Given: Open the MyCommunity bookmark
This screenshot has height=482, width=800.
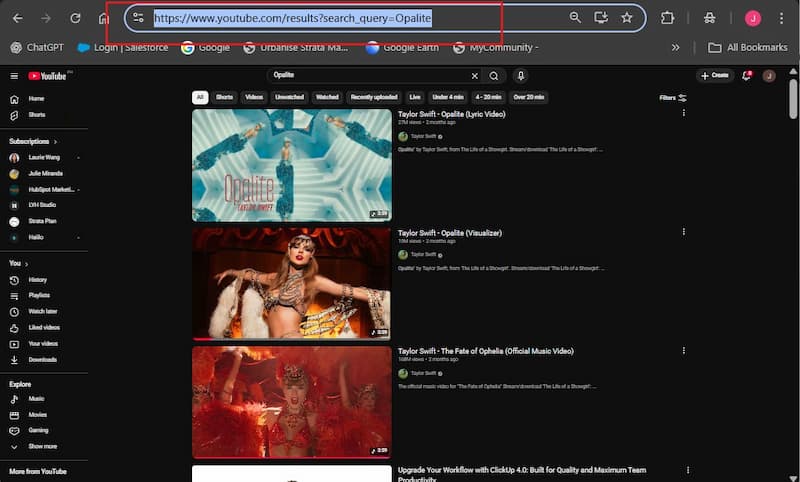Looking at the screenshot, I should tap(495, 47).
